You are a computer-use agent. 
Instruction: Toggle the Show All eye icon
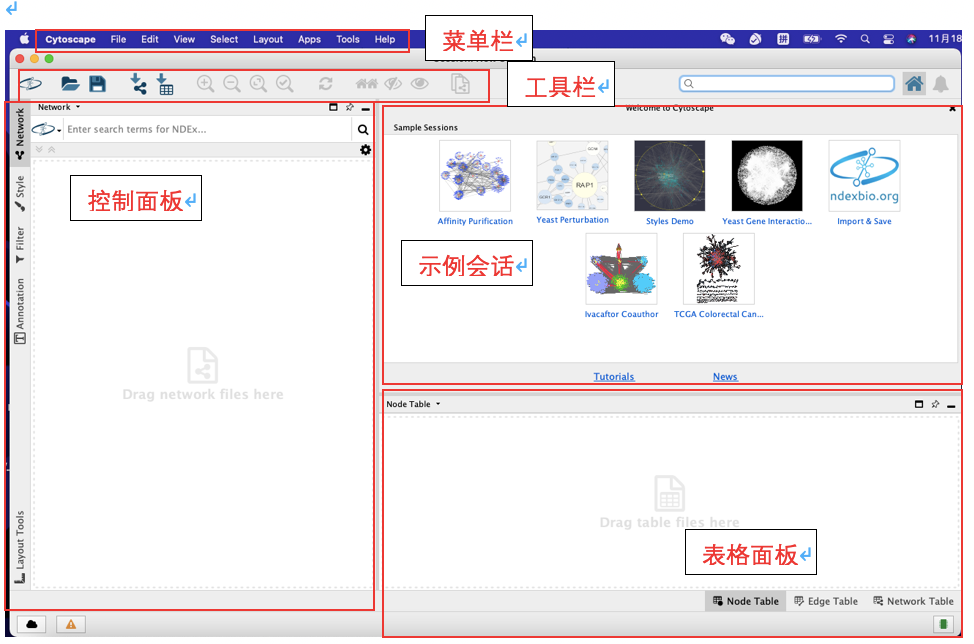(420, 83)
